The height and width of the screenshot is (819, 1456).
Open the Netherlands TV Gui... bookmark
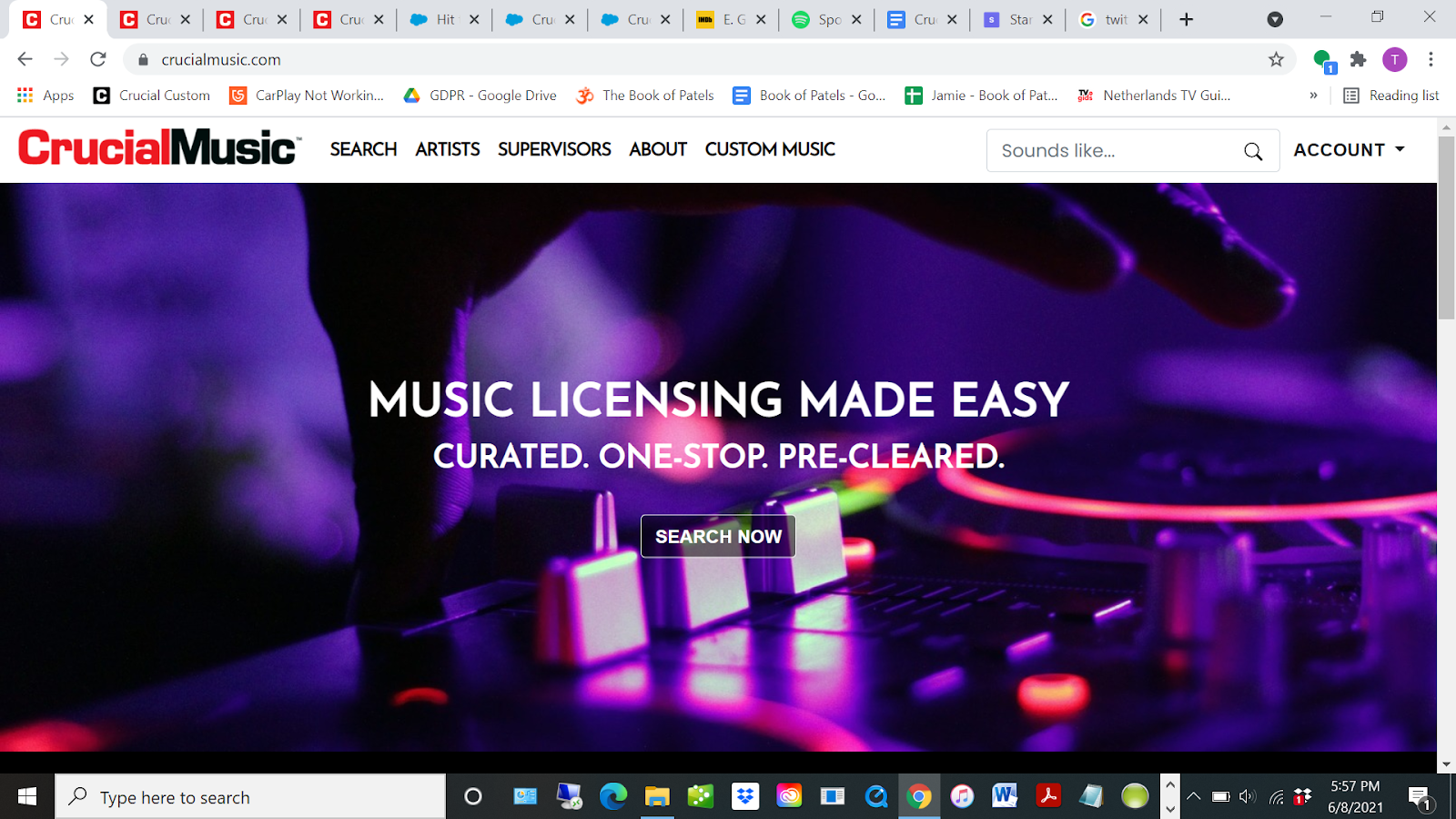click(1154, 96)
